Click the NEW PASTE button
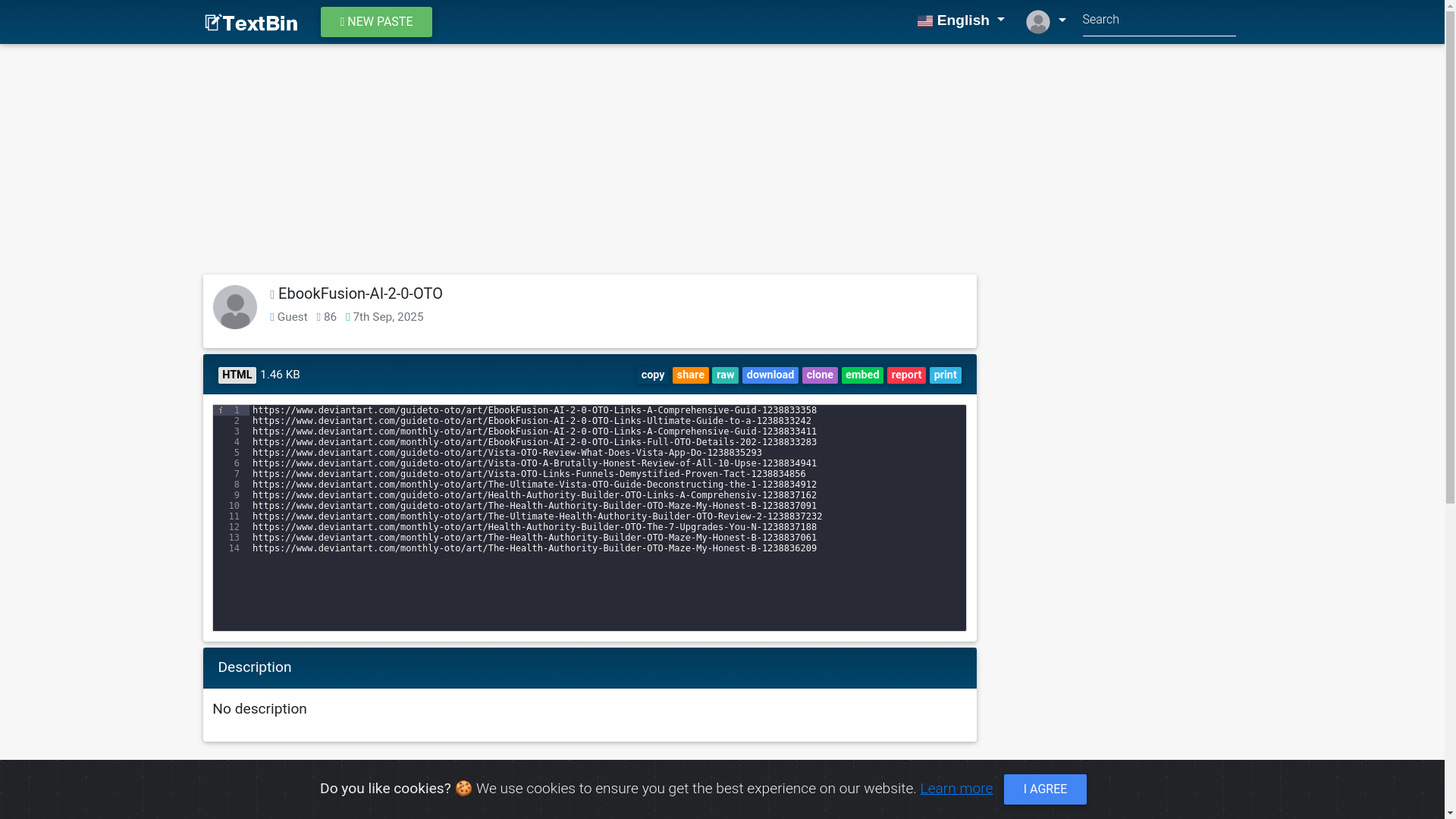 [x=376, y=22]
